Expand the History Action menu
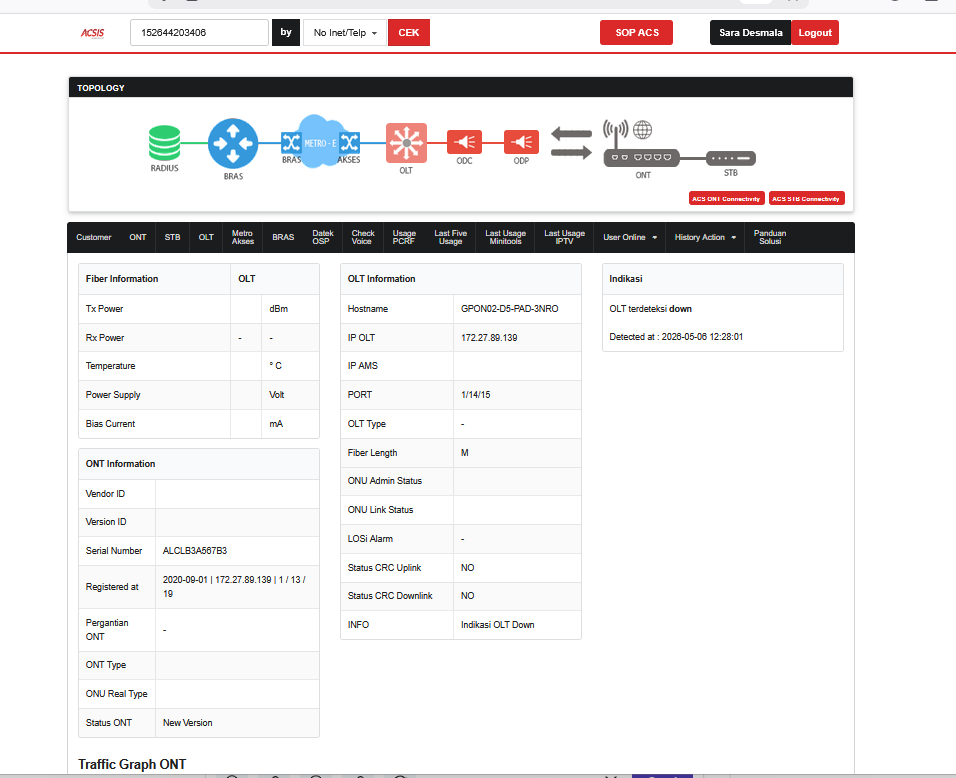The image size is (956, 778). click(705, 237)
